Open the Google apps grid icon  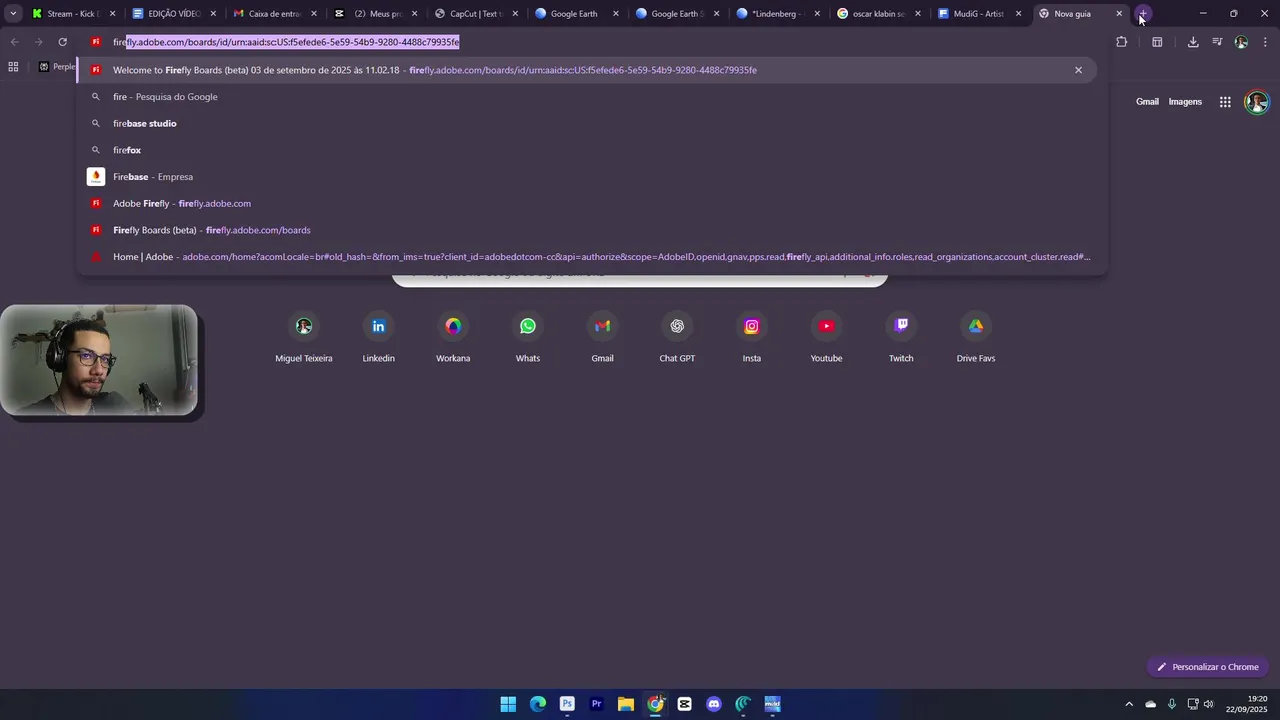point(1225,102)
